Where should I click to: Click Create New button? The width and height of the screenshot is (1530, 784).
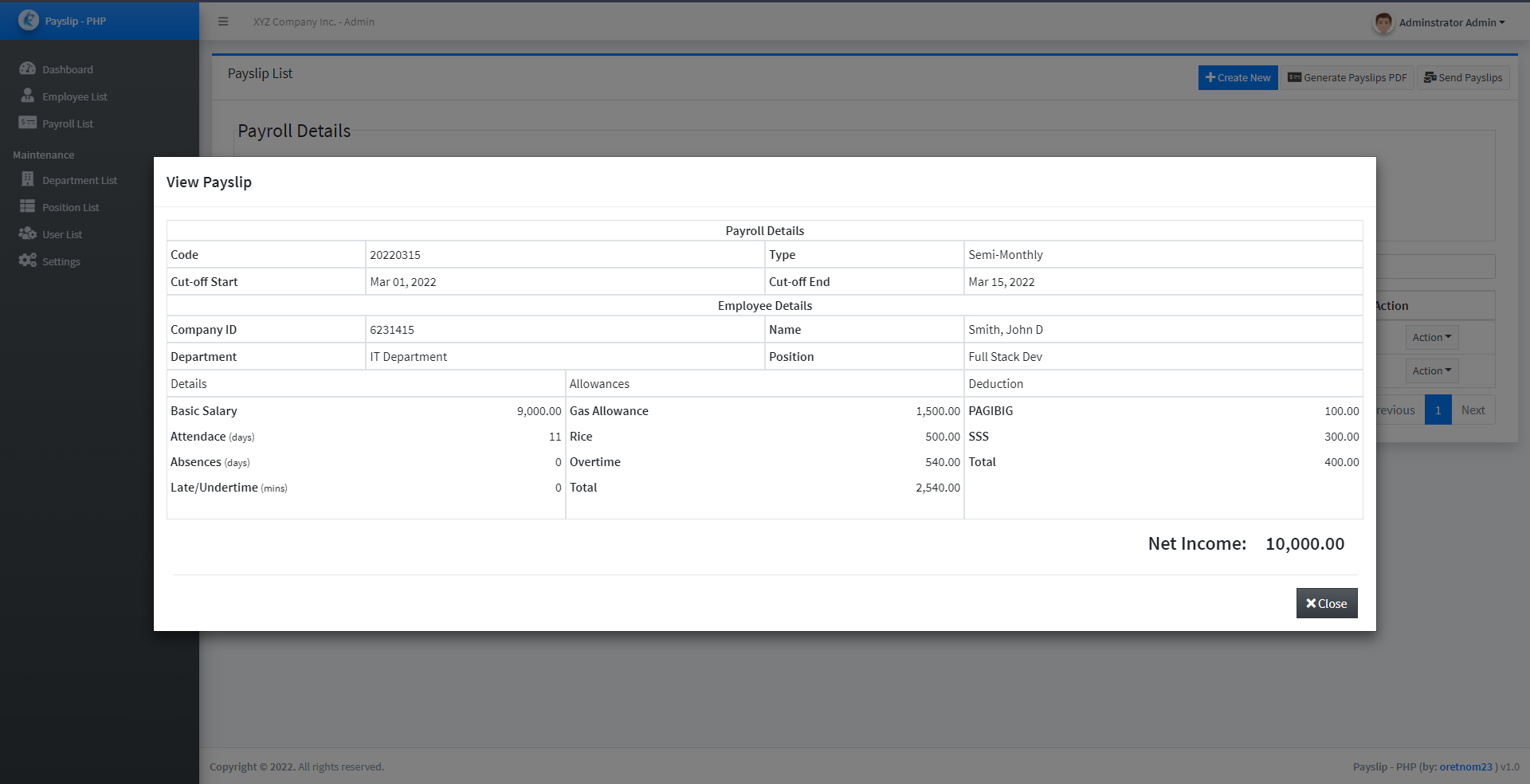click(1238, 77)
